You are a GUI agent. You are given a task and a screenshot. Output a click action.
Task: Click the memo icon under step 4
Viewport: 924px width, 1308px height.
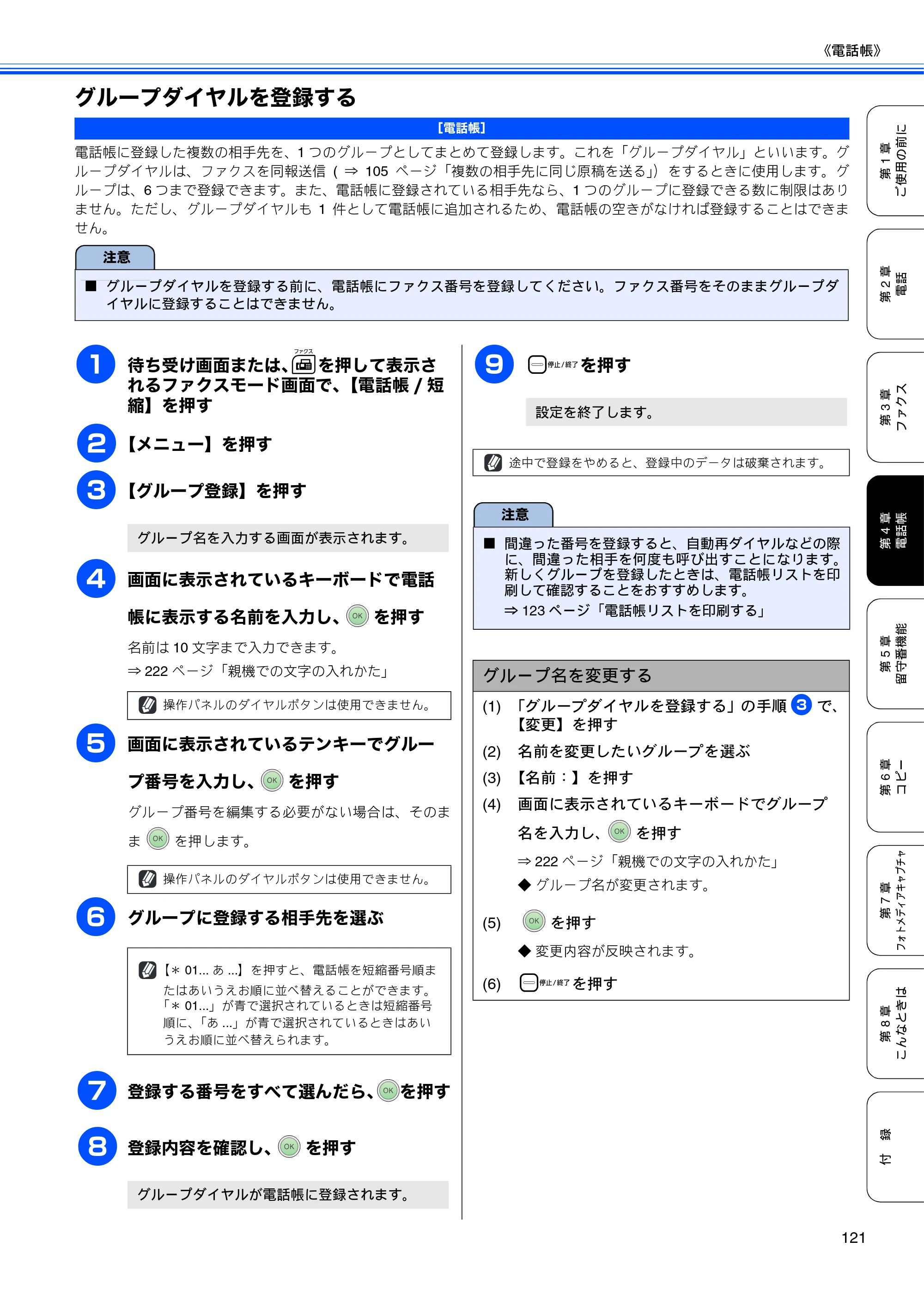click(147, 705)
